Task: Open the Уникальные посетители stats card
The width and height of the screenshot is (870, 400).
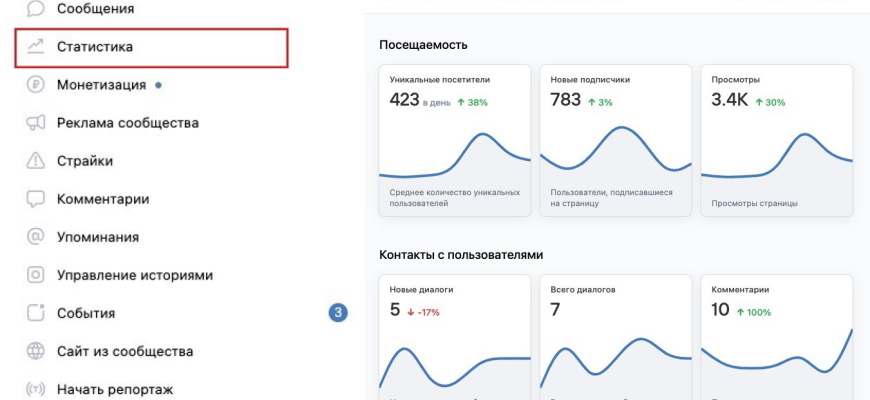Action: [455, 140]
